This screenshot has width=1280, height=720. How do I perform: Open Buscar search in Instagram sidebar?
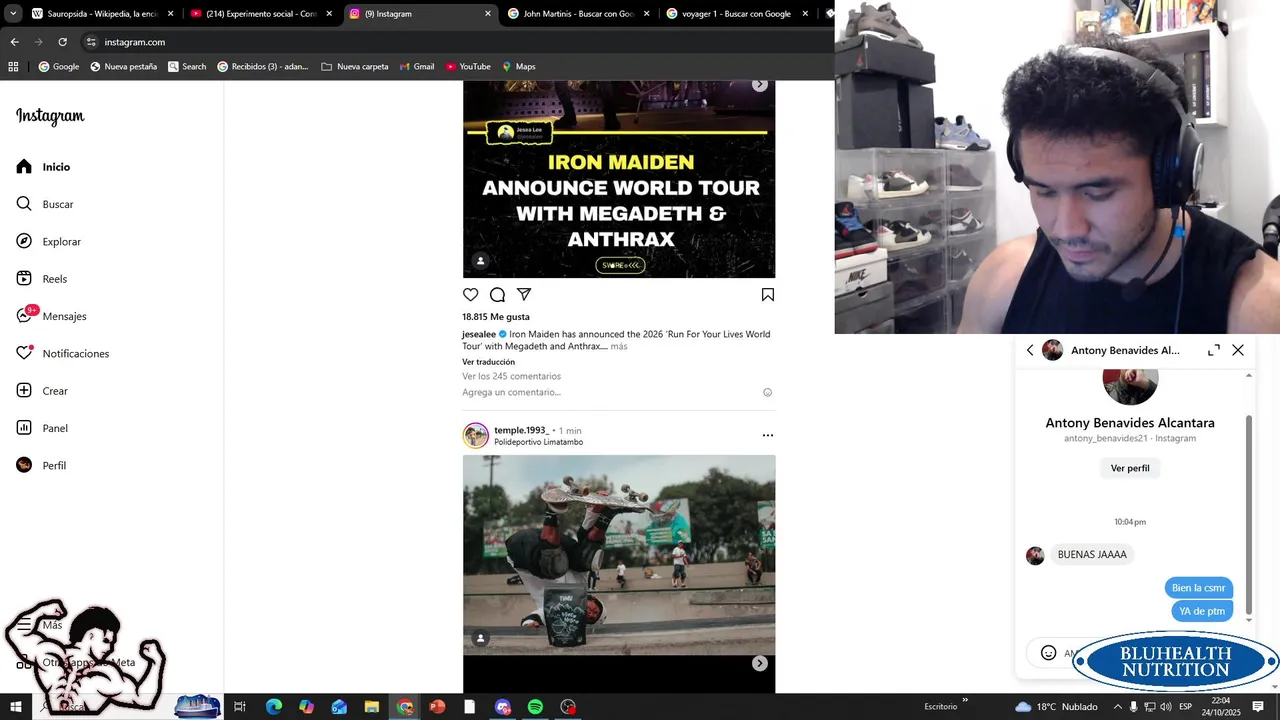pos(45,204)
